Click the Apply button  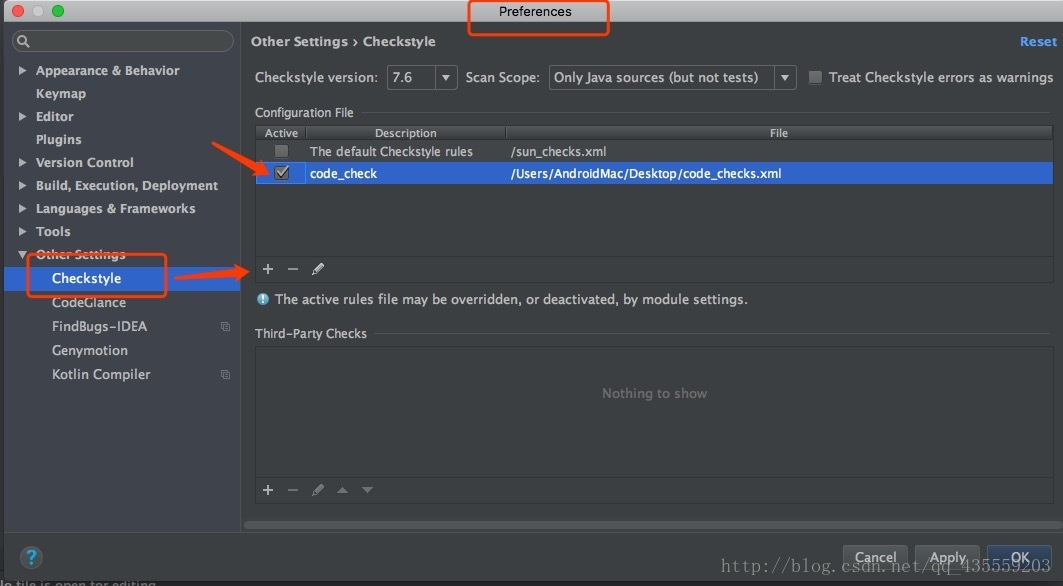pos(947,558)
